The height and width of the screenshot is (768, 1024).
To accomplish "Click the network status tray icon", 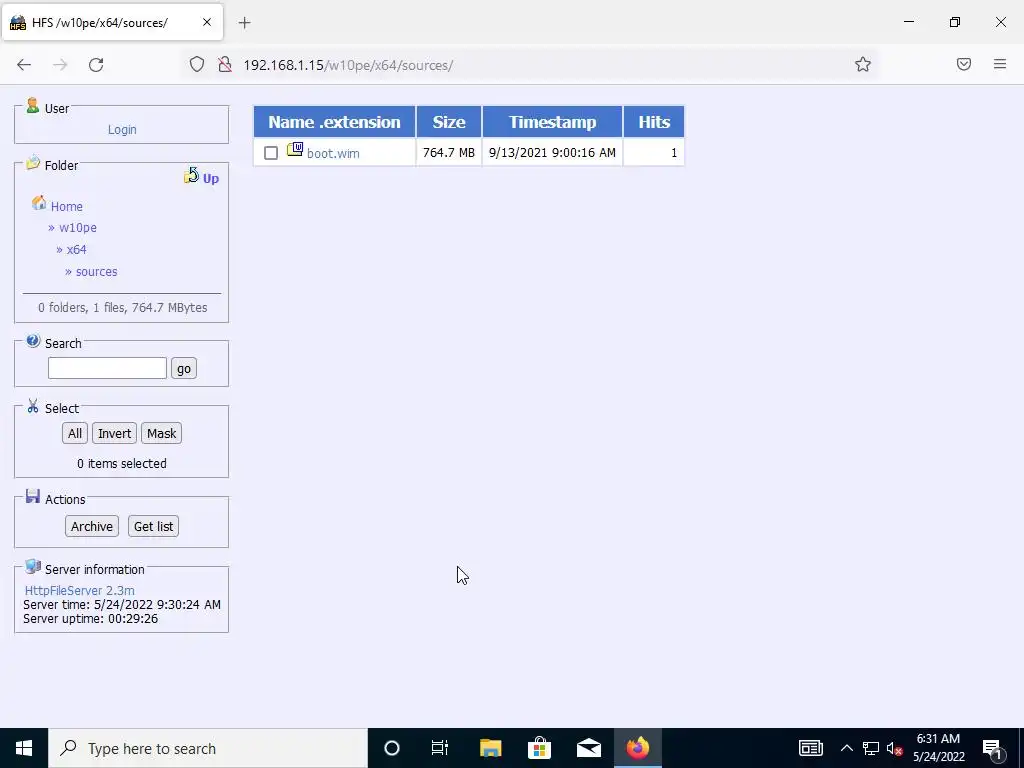I will [x=871, y=748].
